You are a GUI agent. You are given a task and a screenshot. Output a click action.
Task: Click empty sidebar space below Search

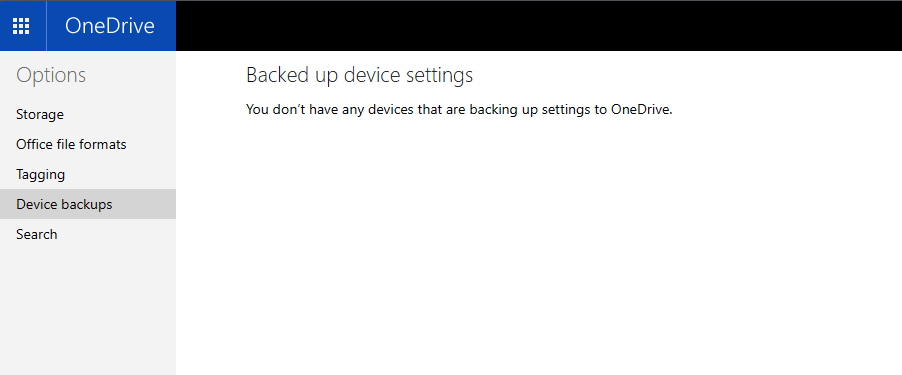tap(88, 312)
